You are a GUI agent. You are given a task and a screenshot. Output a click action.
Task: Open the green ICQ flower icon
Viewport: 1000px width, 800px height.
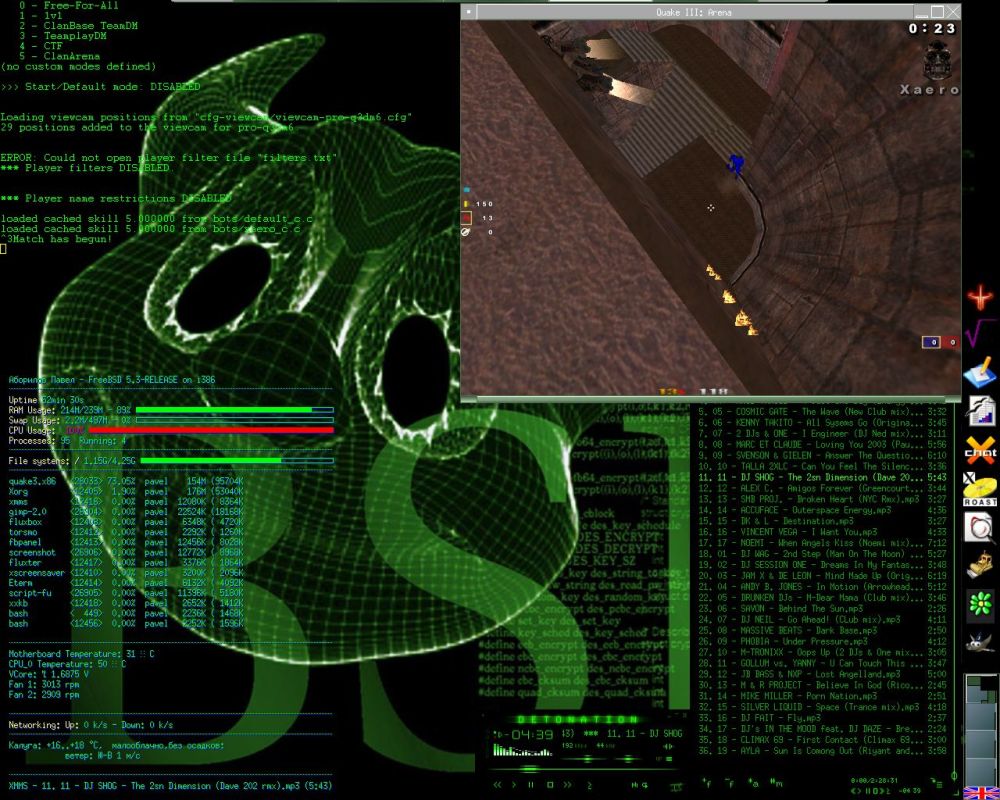click(980, 603)
